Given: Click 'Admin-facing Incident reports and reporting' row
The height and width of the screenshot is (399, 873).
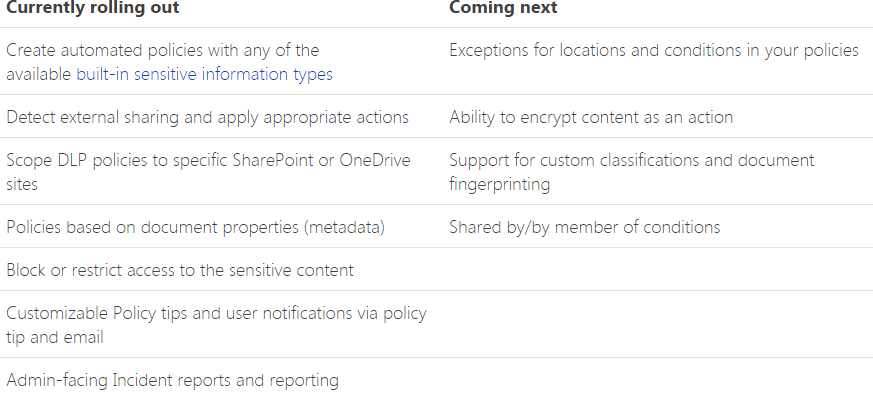Looking at the screenshot, I should tap(173, 380).
